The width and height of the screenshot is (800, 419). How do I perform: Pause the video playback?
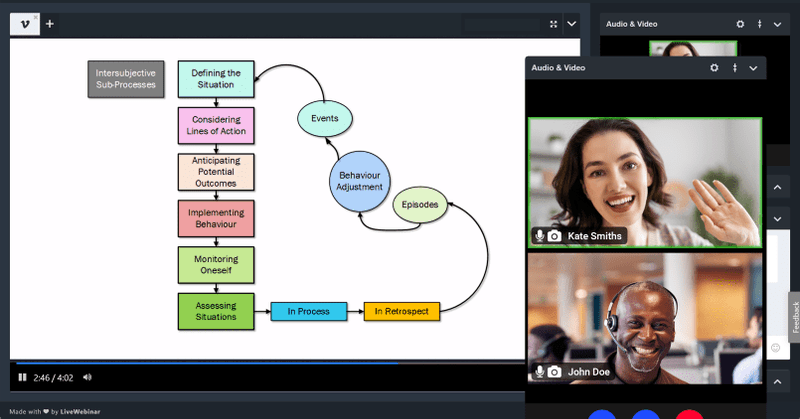tap(22, 377)
